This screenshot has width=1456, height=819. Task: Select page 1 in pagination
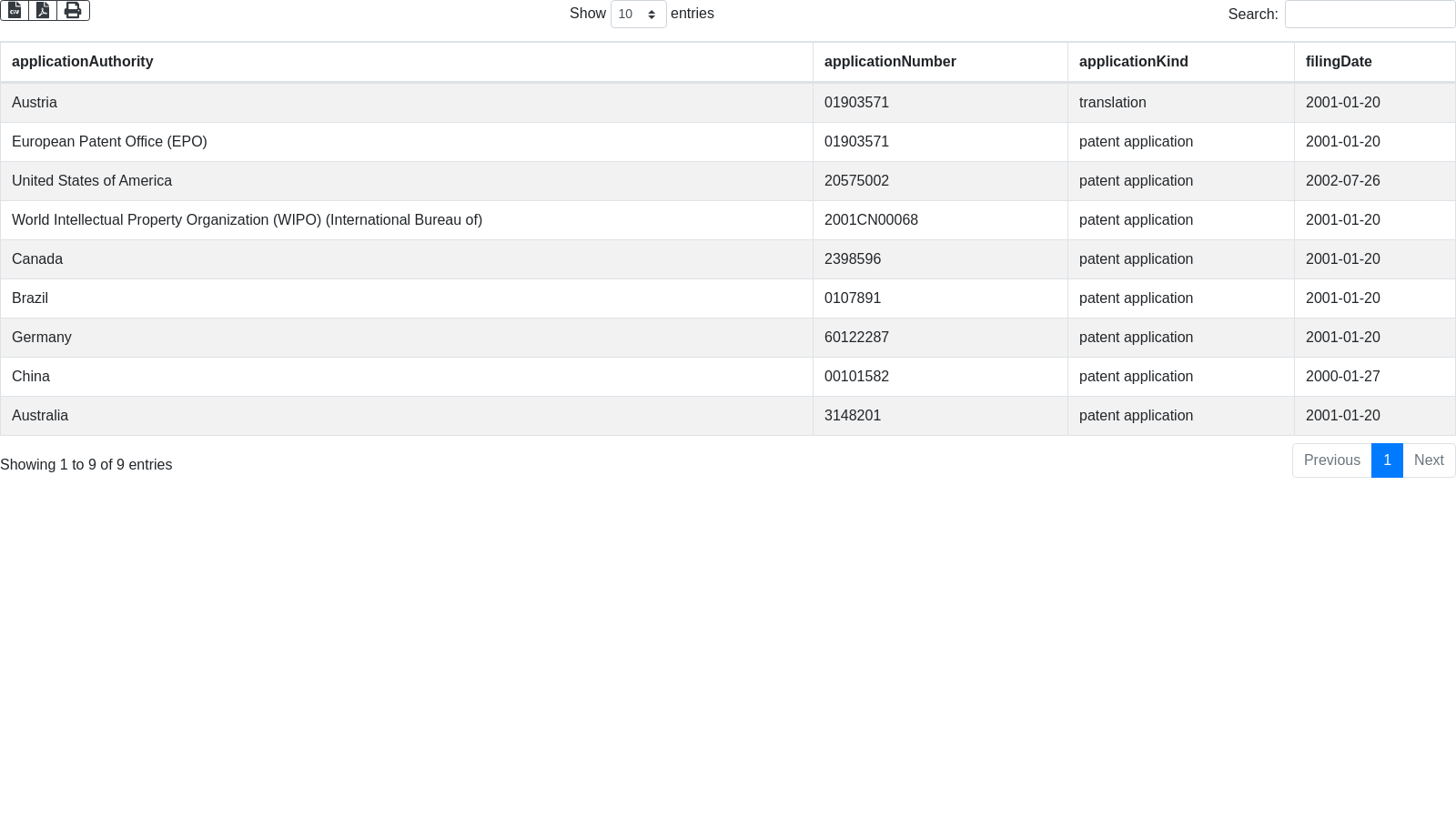1387,460
